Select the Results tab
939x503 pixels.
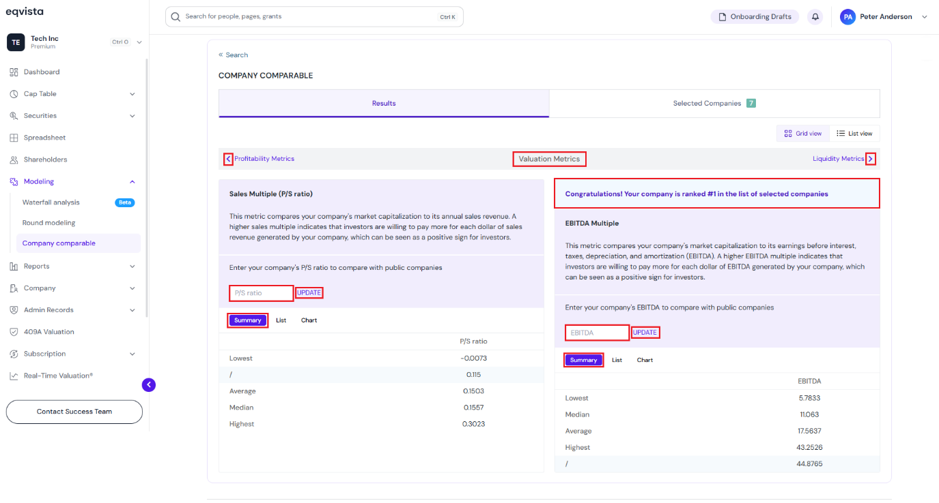pyautogui.click(x=384, y=104)
